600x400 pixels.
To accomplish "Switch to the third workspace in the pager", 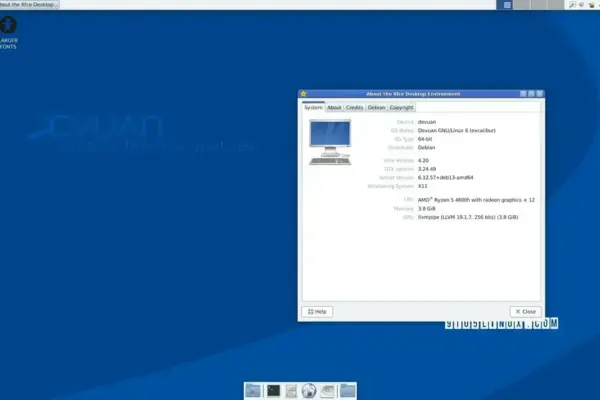I will point(538,5).
